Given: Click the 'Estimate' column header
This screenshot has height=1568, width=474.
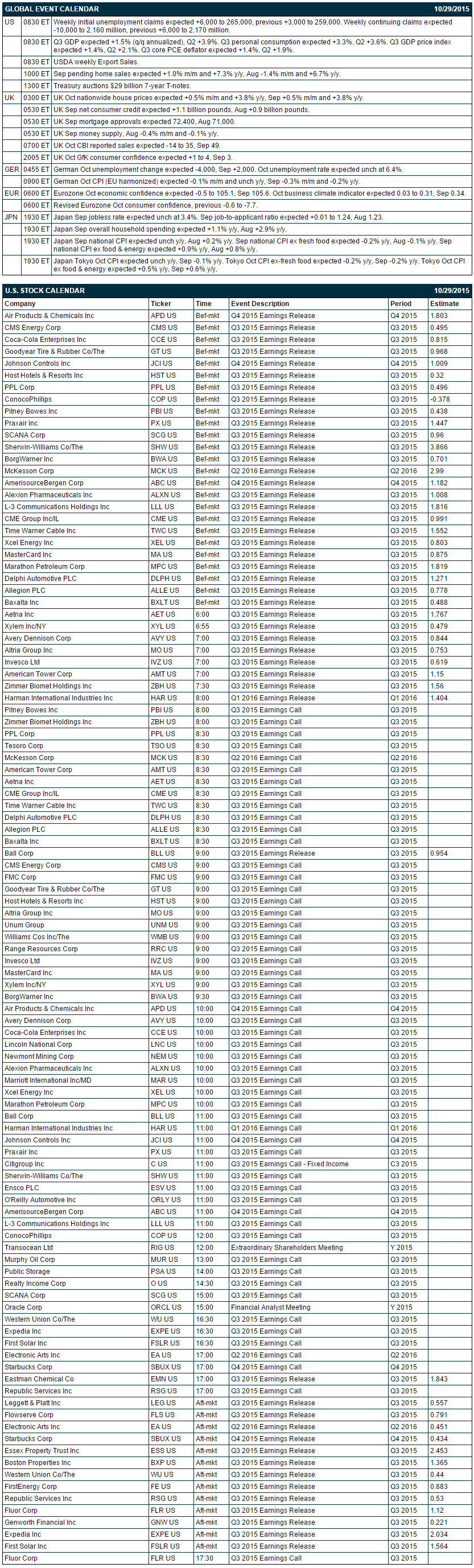Looking at the screenshot, I should 444,304.
